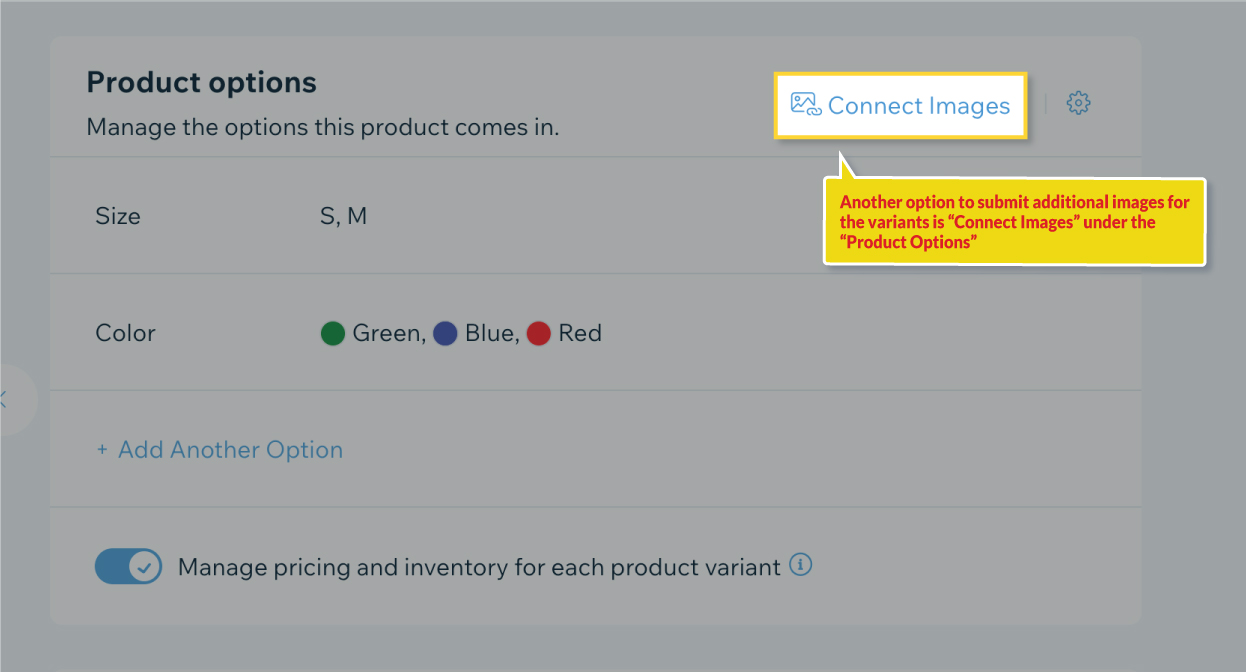This screenshot has width=1246, height=672.
Task: Click the S, M size values
Action: tap(343, 216)
